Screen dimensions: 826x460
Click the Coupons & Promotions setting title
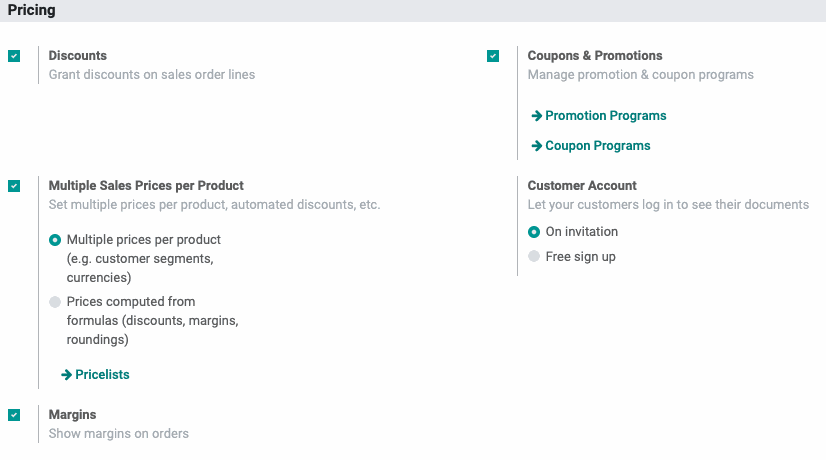[595, 55]
